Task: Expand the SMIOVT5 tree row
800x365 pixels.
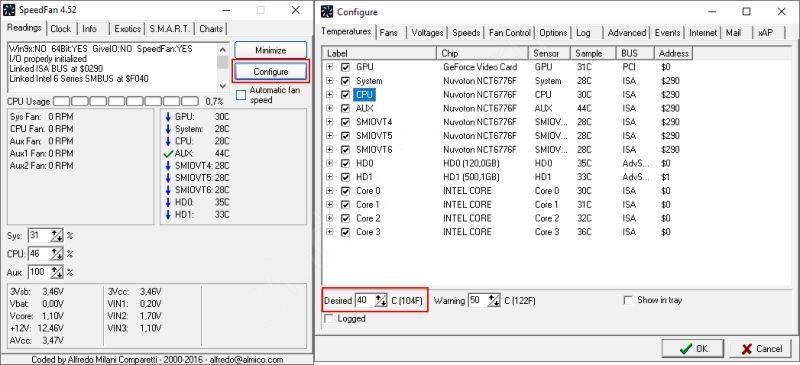Action: [330, 136]
